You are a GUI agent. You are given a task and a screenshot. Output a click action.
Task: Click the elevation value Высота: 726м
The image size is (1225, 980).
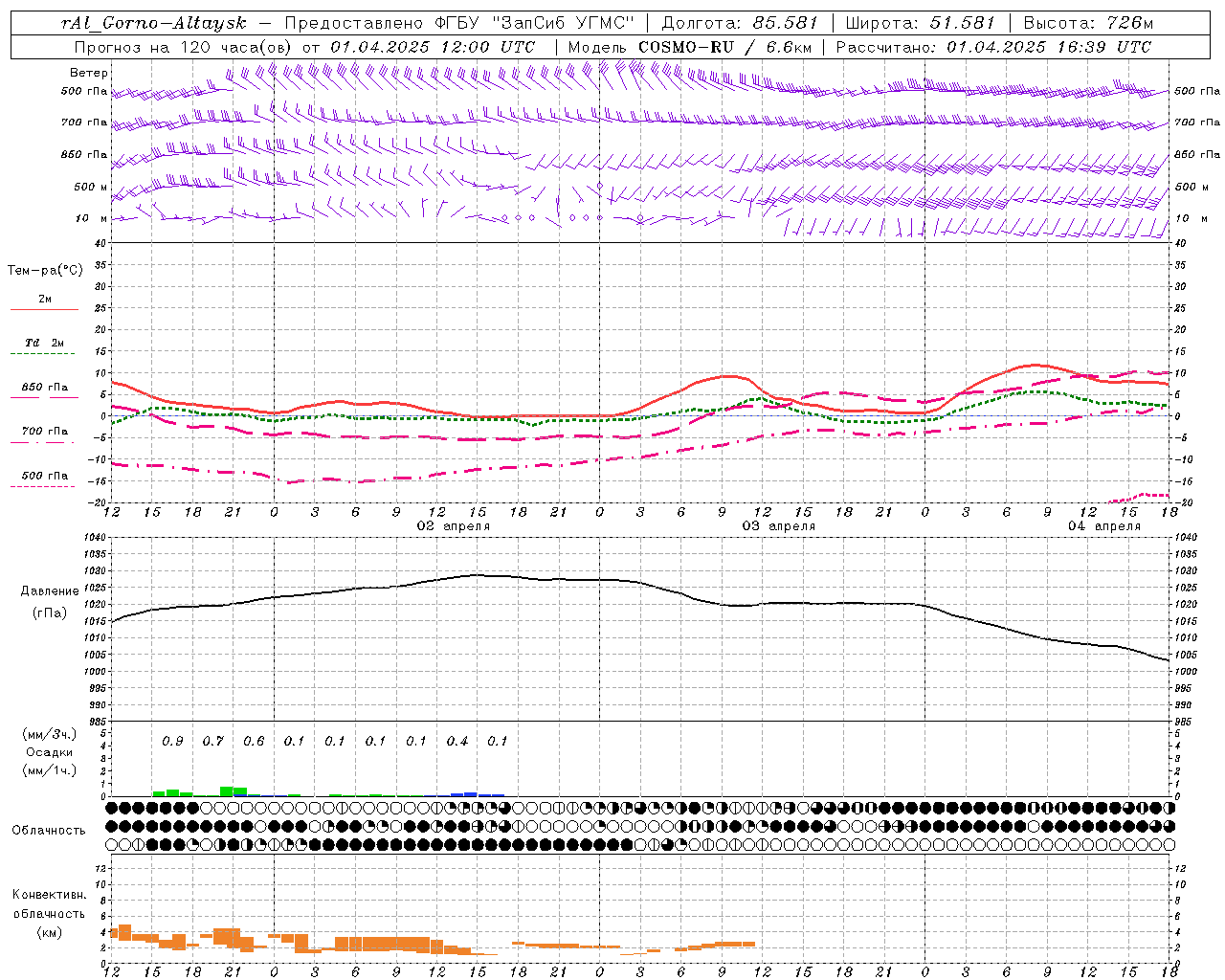coord(1088,23)
